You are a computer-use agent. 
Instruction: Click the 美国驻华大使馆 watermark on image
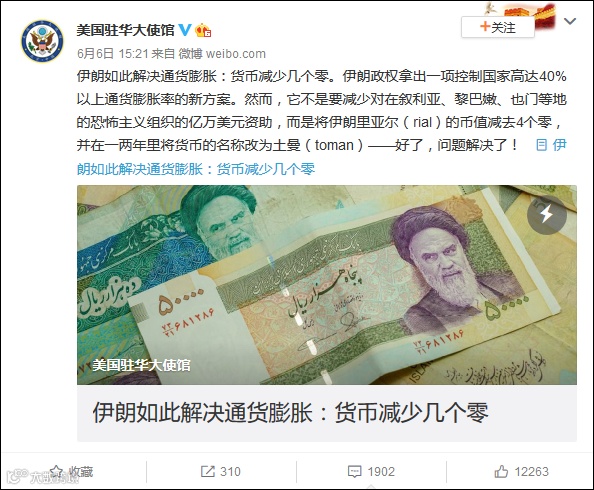click(x=141, y=365)
